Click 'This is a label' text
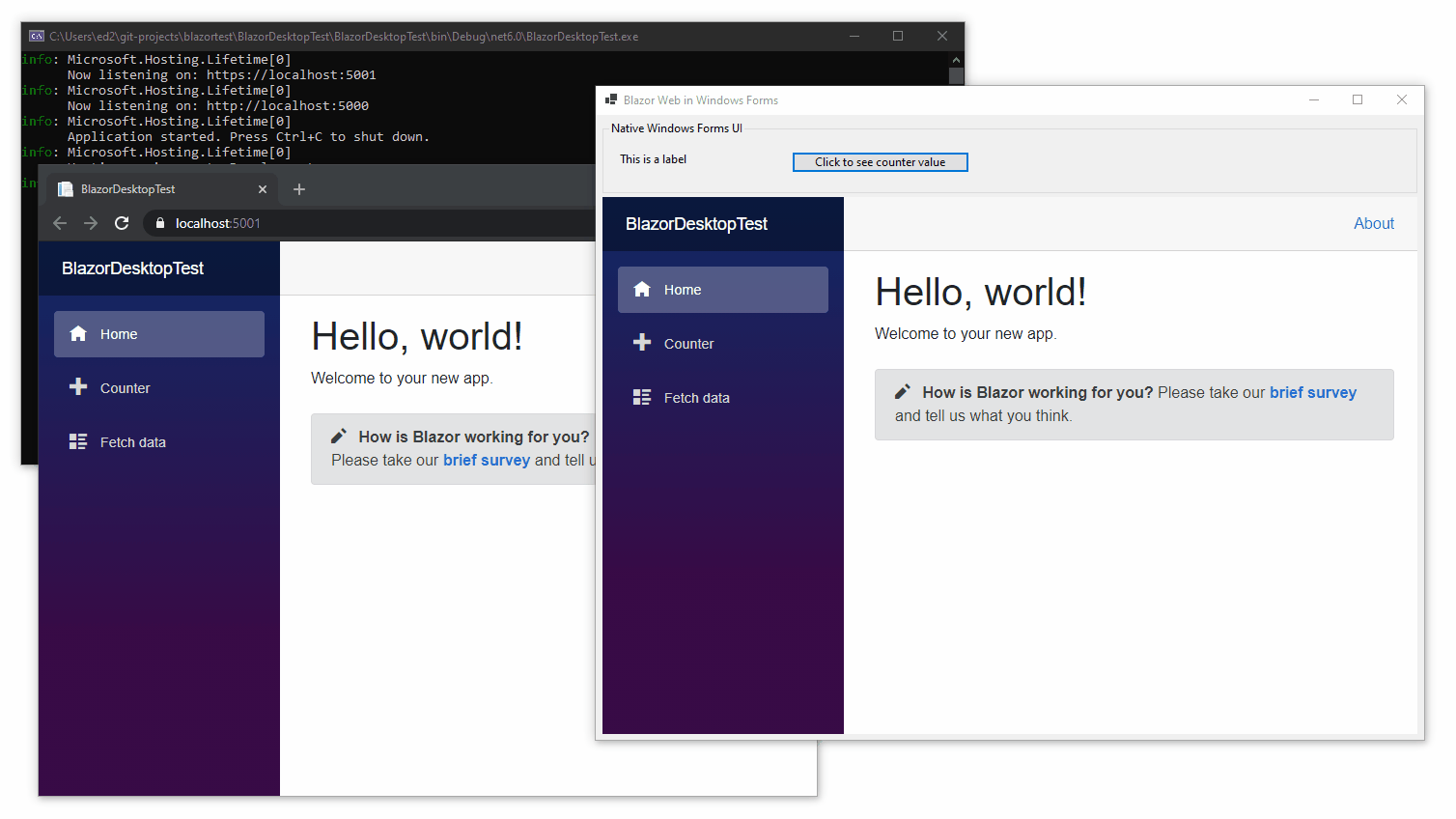 click(654, 159)
